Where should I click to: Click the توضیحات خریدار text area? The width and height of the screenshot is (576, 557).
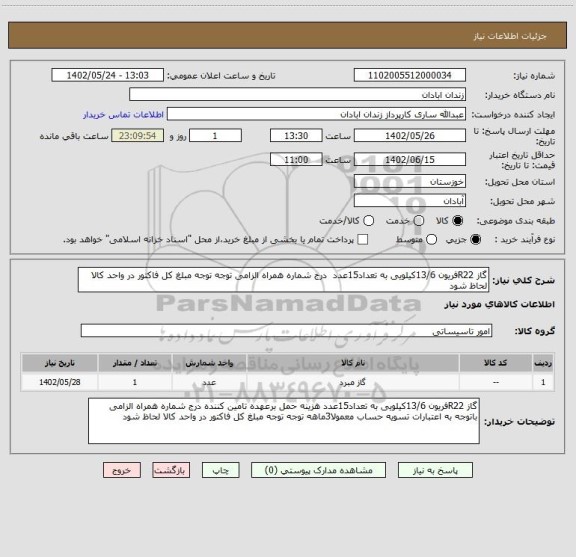tap(284, 421)
